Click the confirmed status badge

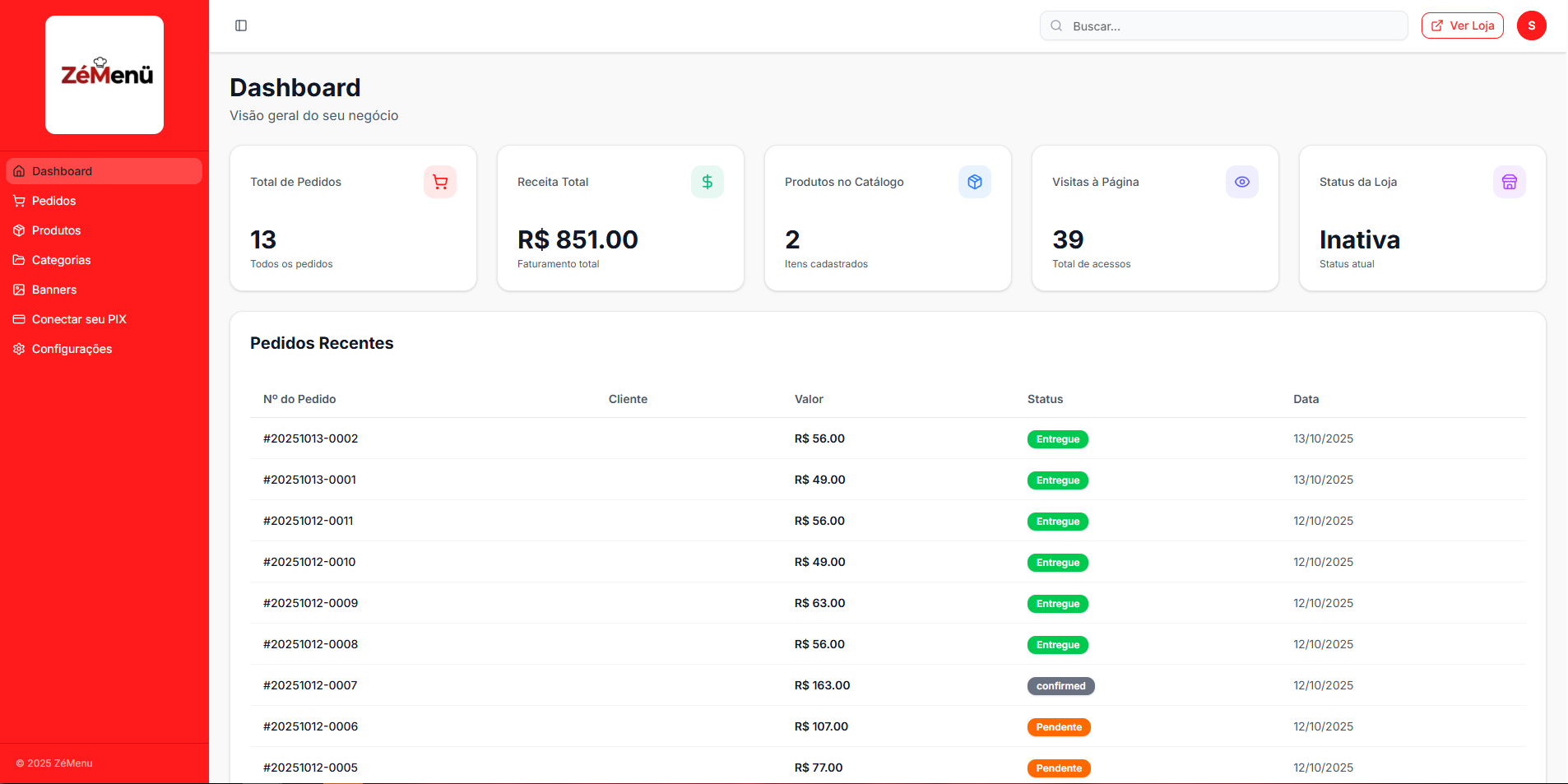[x=1060, y=686]
